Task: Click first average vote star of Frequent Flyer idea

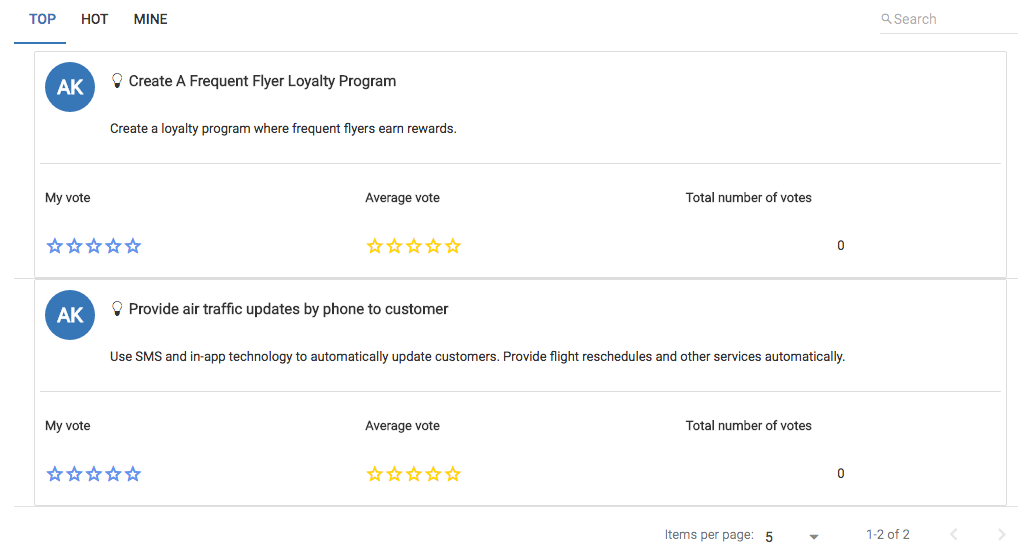Action: click(375, 246)
